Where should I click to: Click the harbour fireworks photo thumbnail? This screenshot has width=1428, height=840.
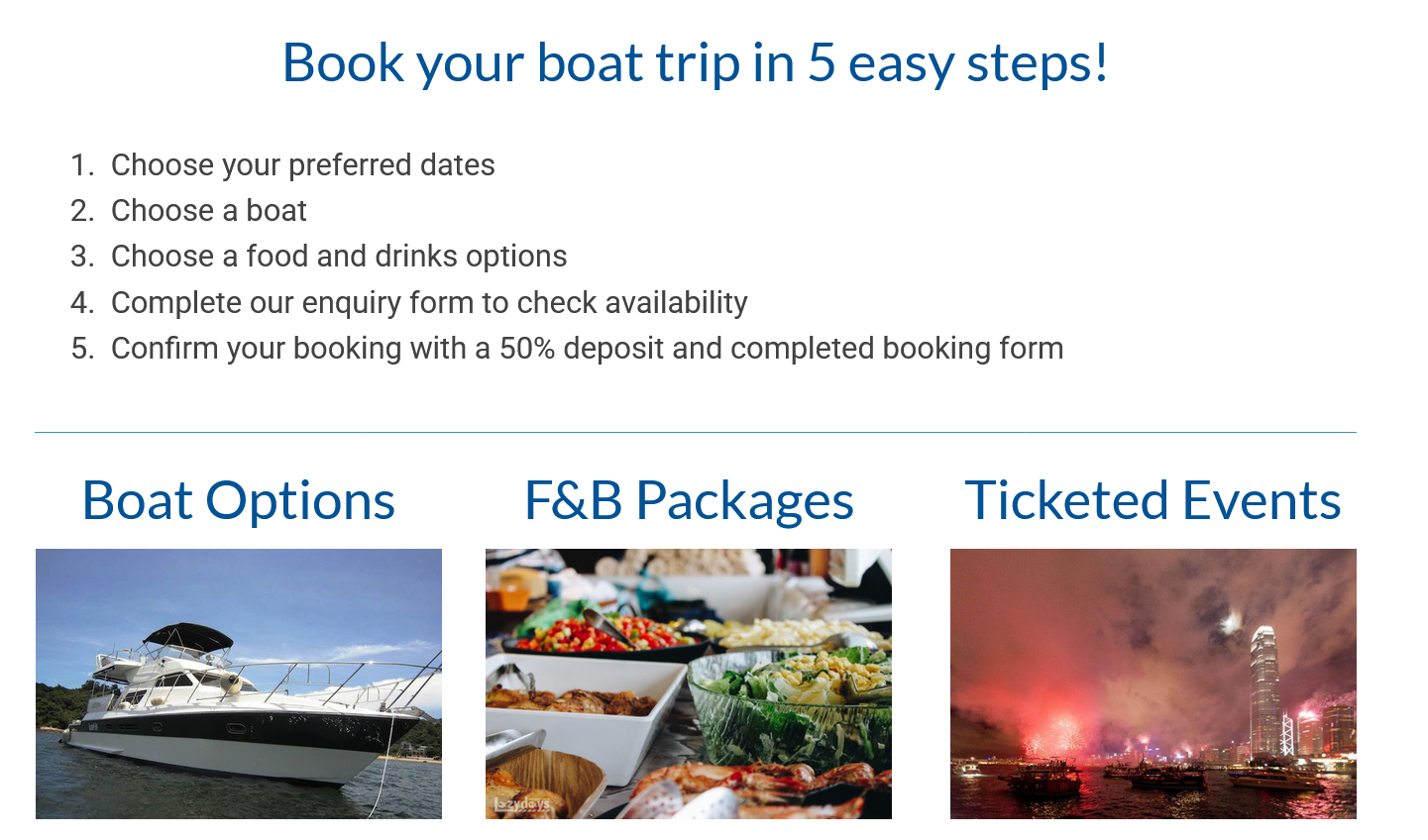click(1153, 683)
